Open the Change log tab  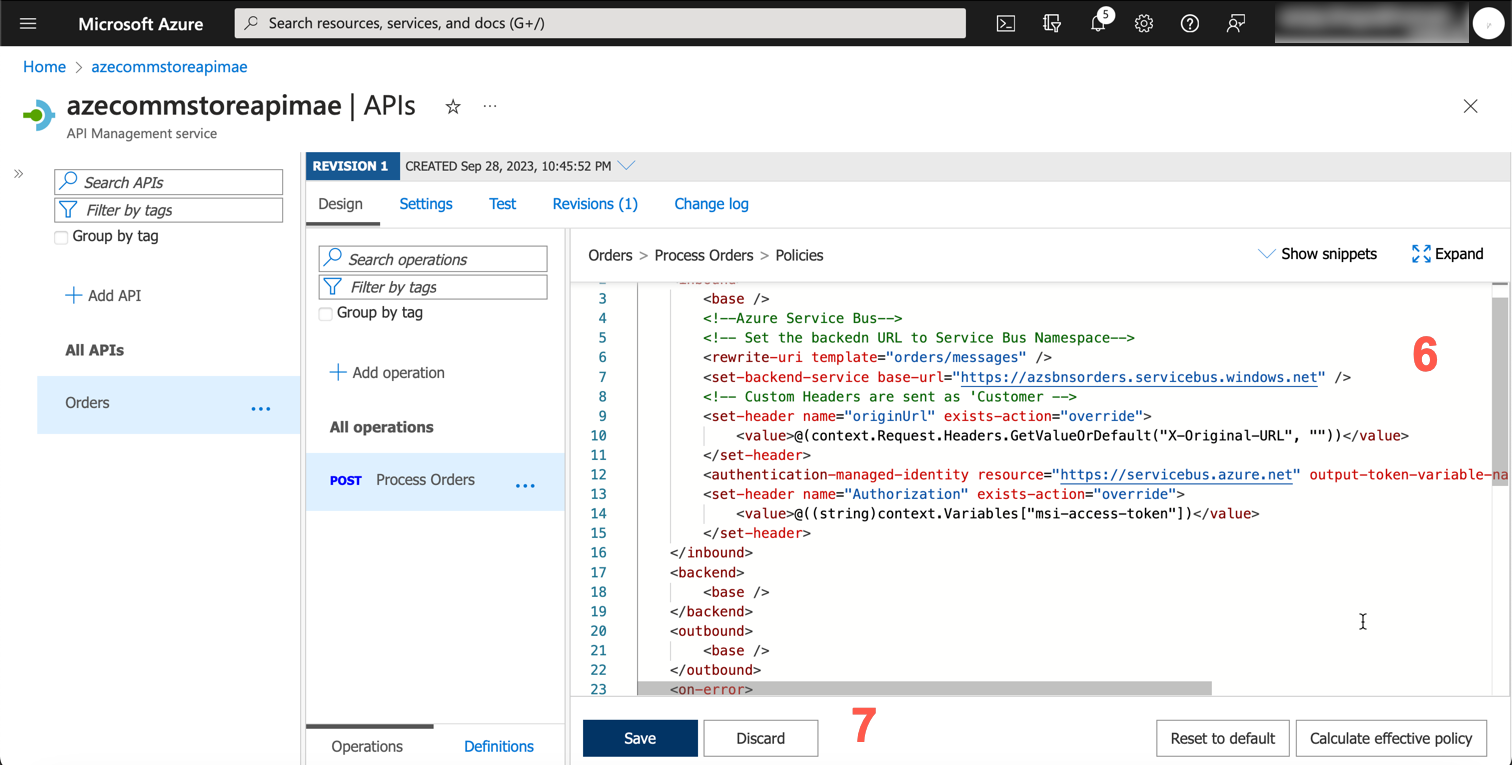711,204
